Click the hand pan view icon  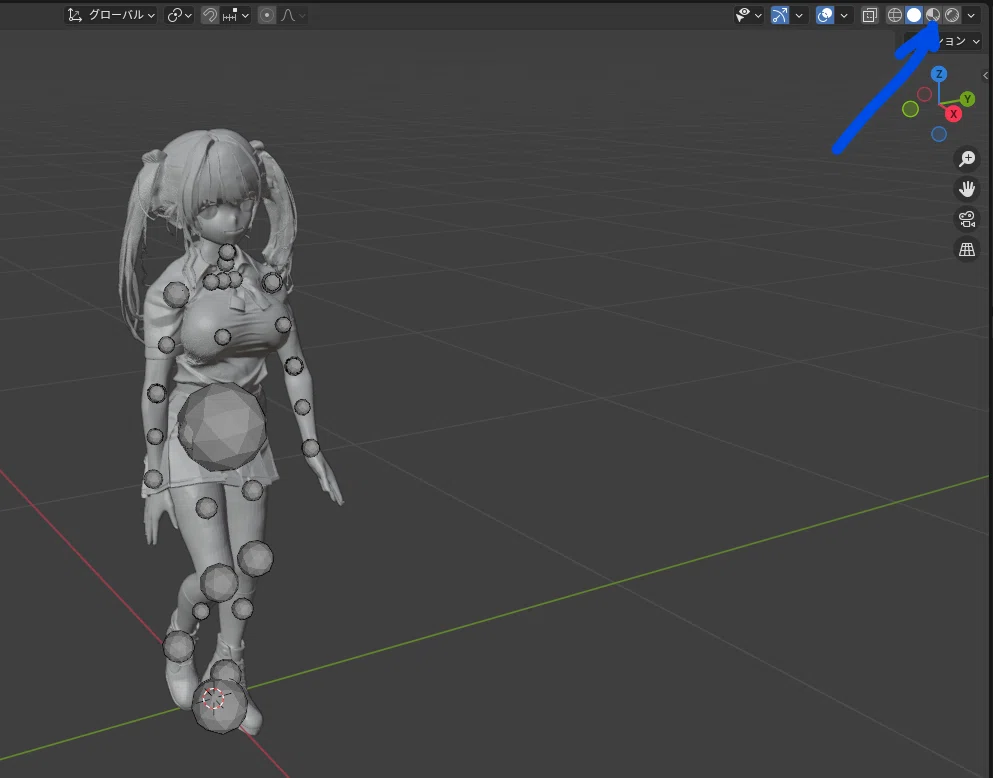[966, 189]
